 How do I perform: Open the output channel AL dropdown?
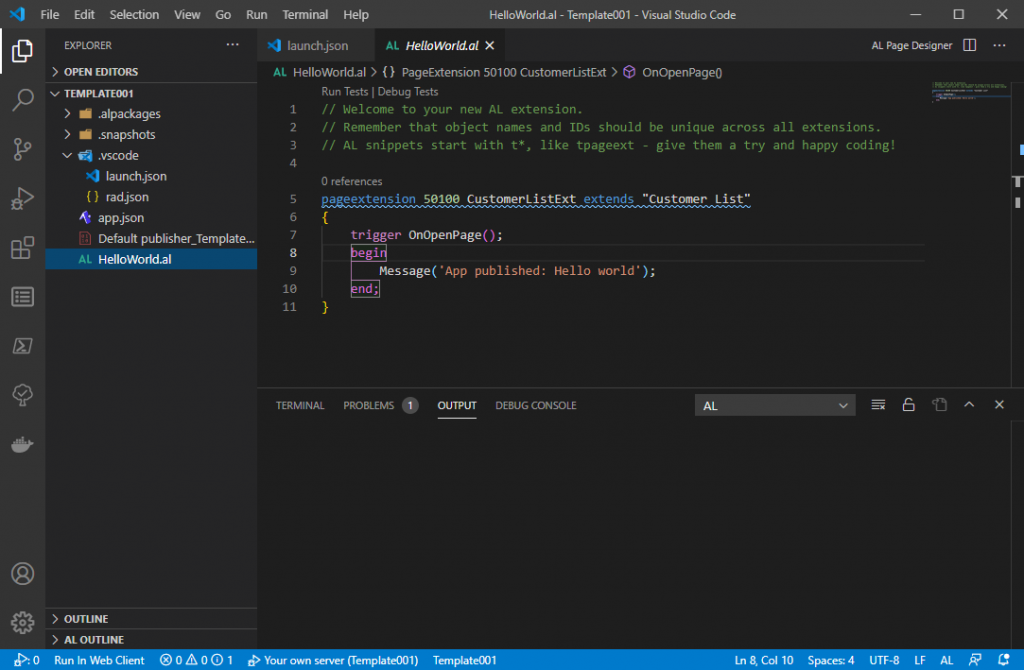point(775,406)
